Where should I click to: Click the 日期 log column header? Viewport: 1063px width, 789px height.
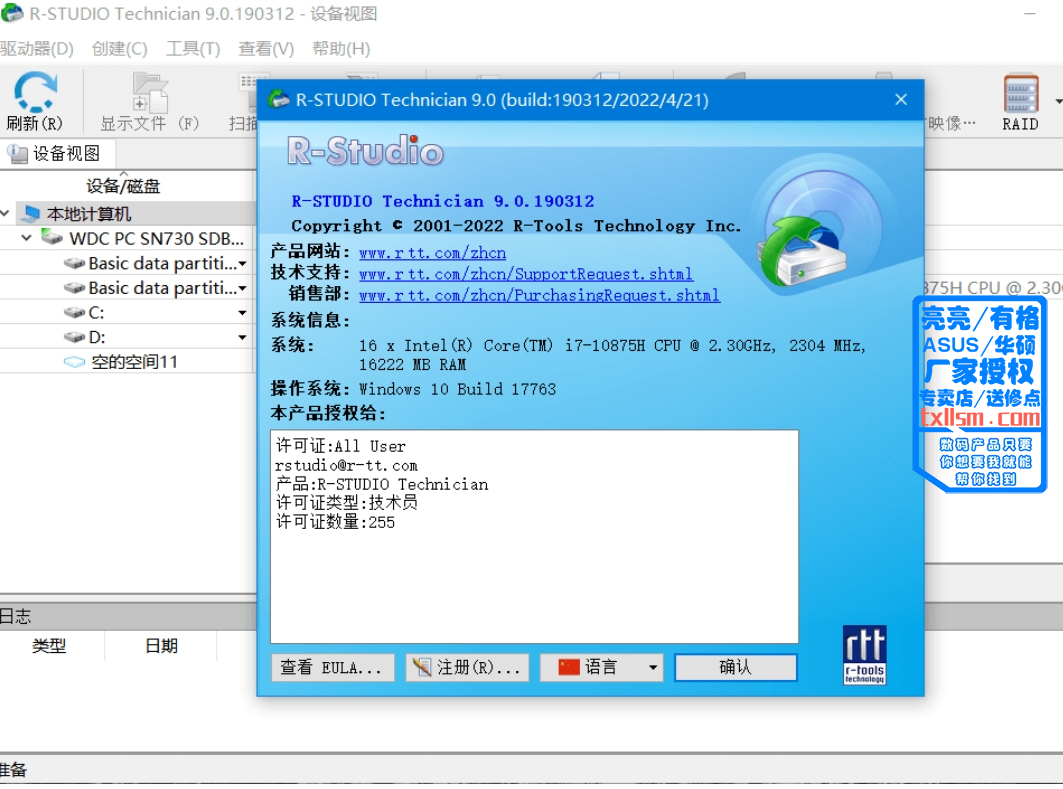pyautogui.click(x=161, y=646)
